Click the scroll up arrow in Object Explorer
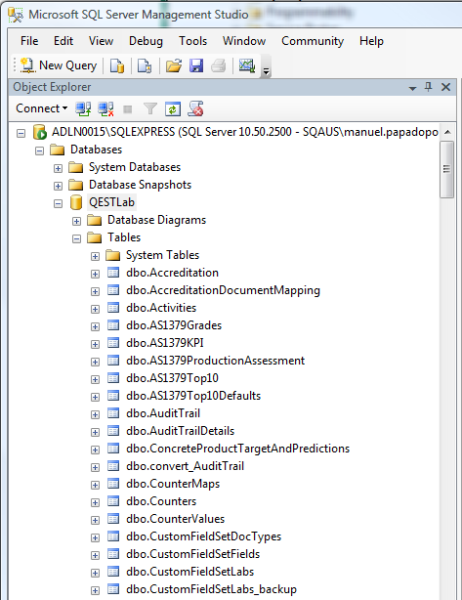 pyautogui.click(x=447, y=132)
